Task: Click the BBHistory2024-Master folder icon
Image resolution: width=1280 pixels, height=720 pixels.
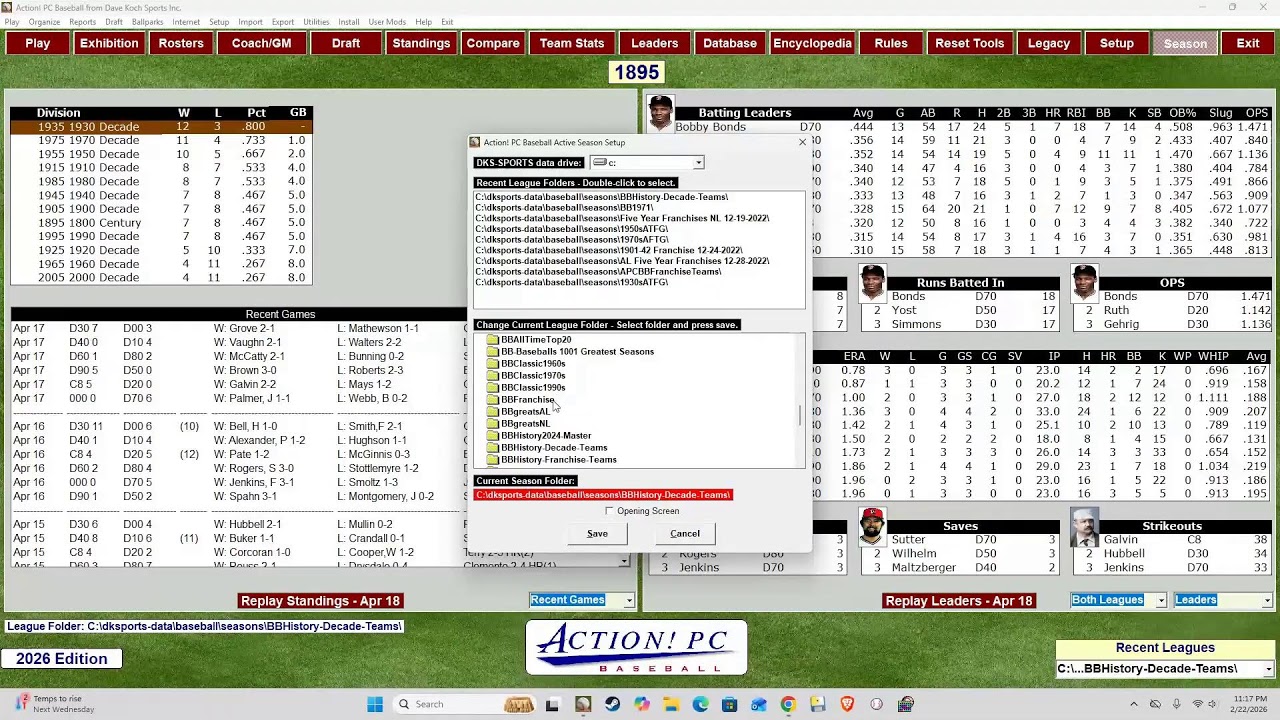Action: pos(492,436)
